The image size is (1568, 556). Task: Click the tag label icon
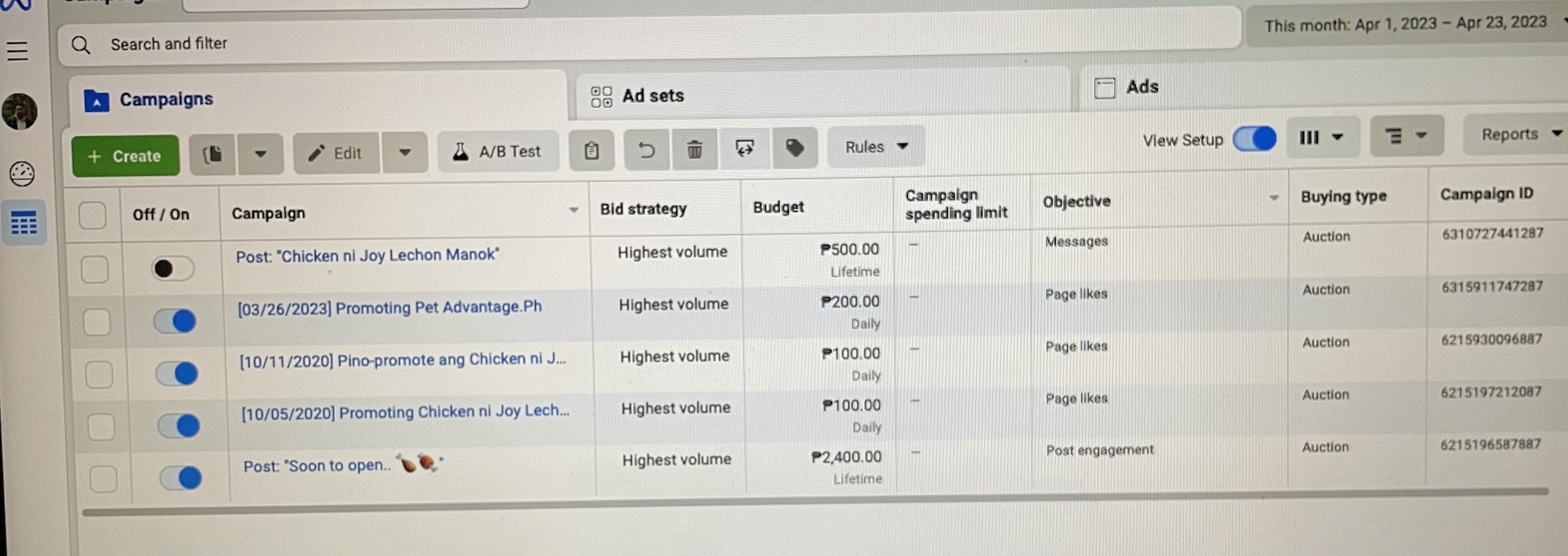794,148
